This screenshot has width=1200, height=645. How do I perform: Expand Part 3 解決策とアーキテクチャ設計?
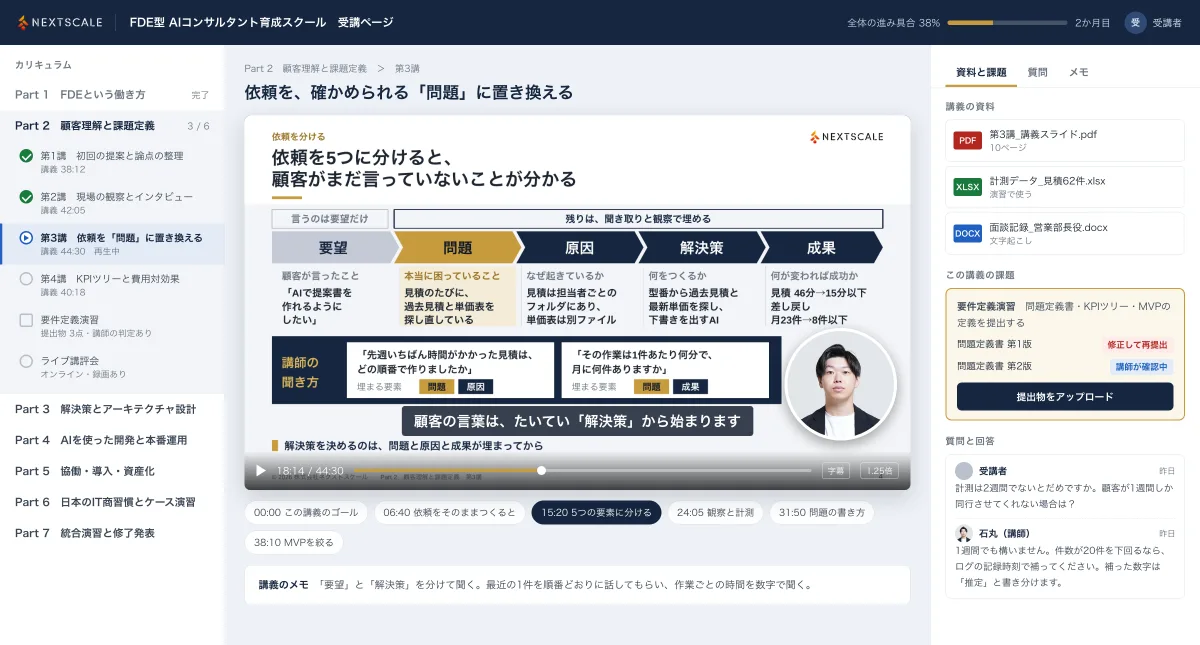click(x=112, y=409)
